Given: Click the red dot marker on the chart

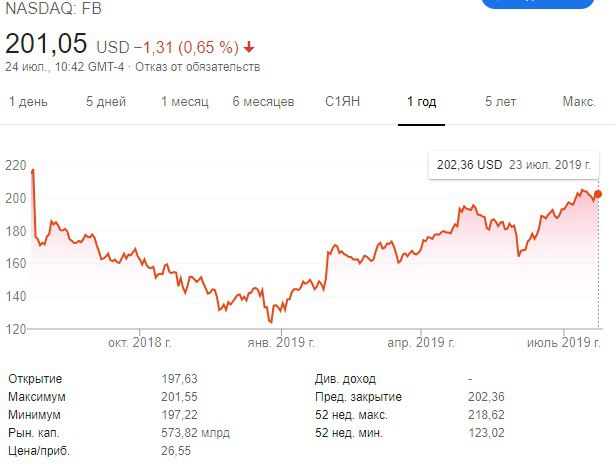Looking at the screenshot, I should click(598, 194).
